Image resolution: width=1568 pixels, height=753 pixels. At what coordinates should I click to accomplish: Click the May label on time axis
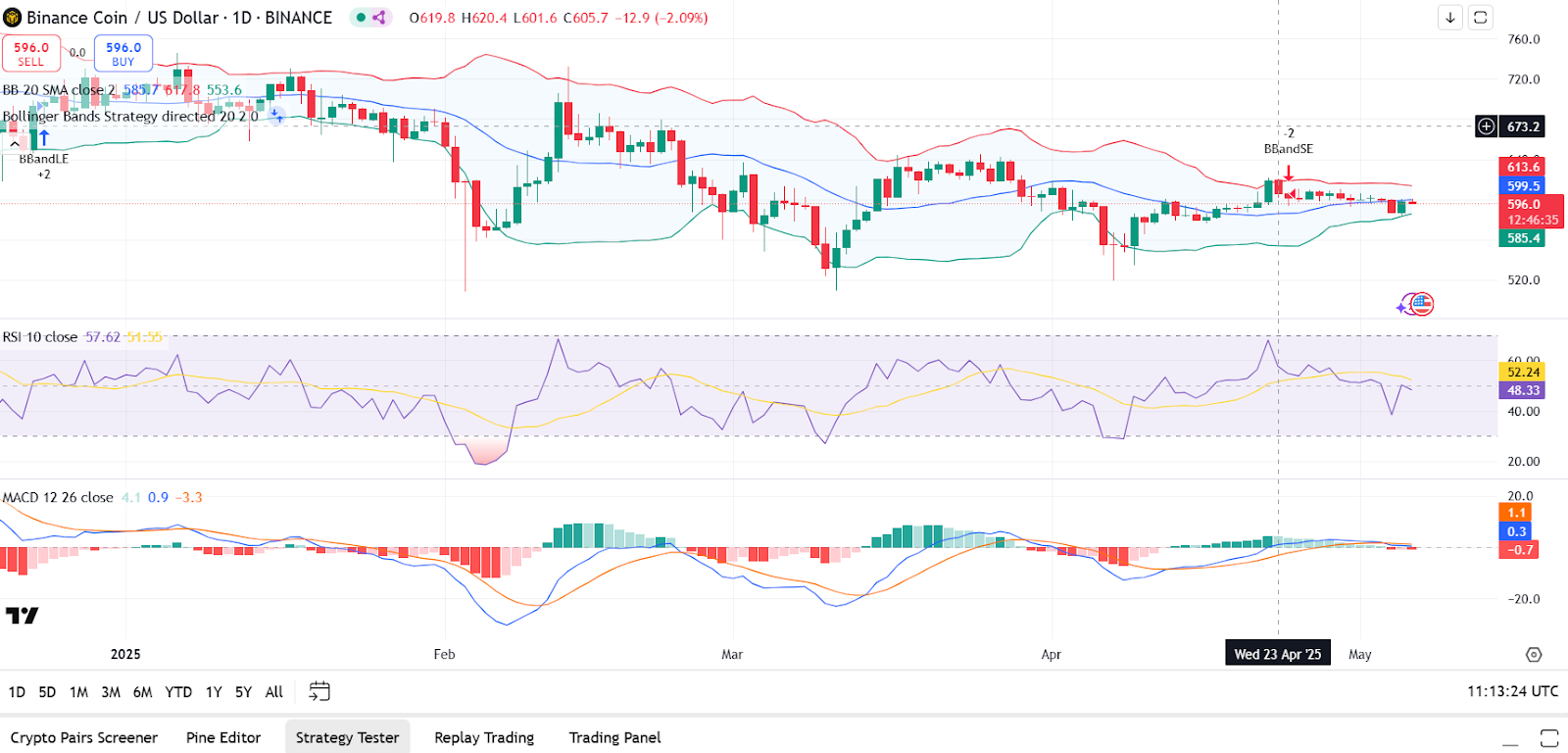point(1360,654)
